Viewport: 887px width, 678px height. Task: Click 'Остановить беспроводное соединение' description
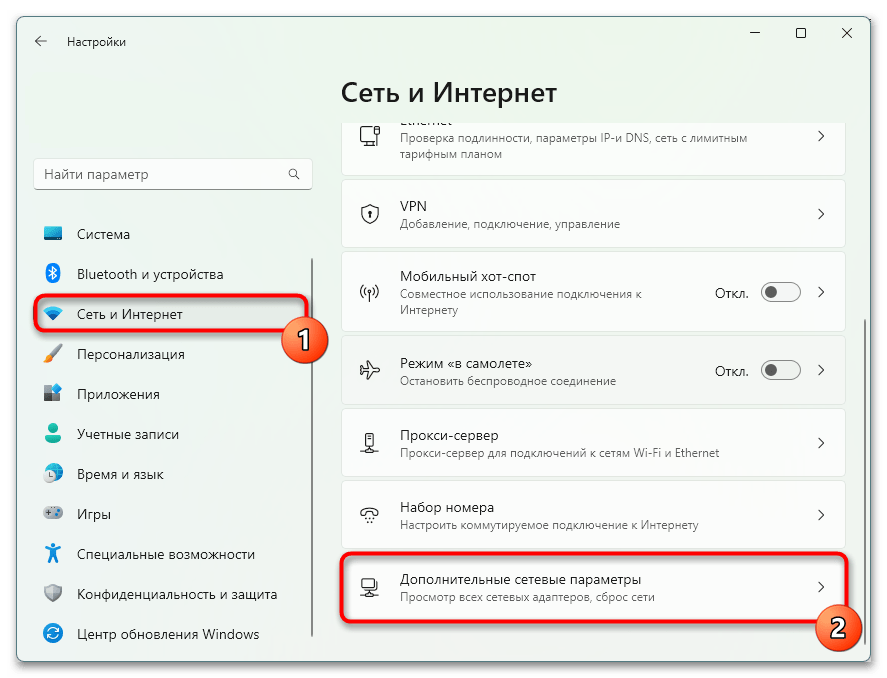tap(507, 381)
